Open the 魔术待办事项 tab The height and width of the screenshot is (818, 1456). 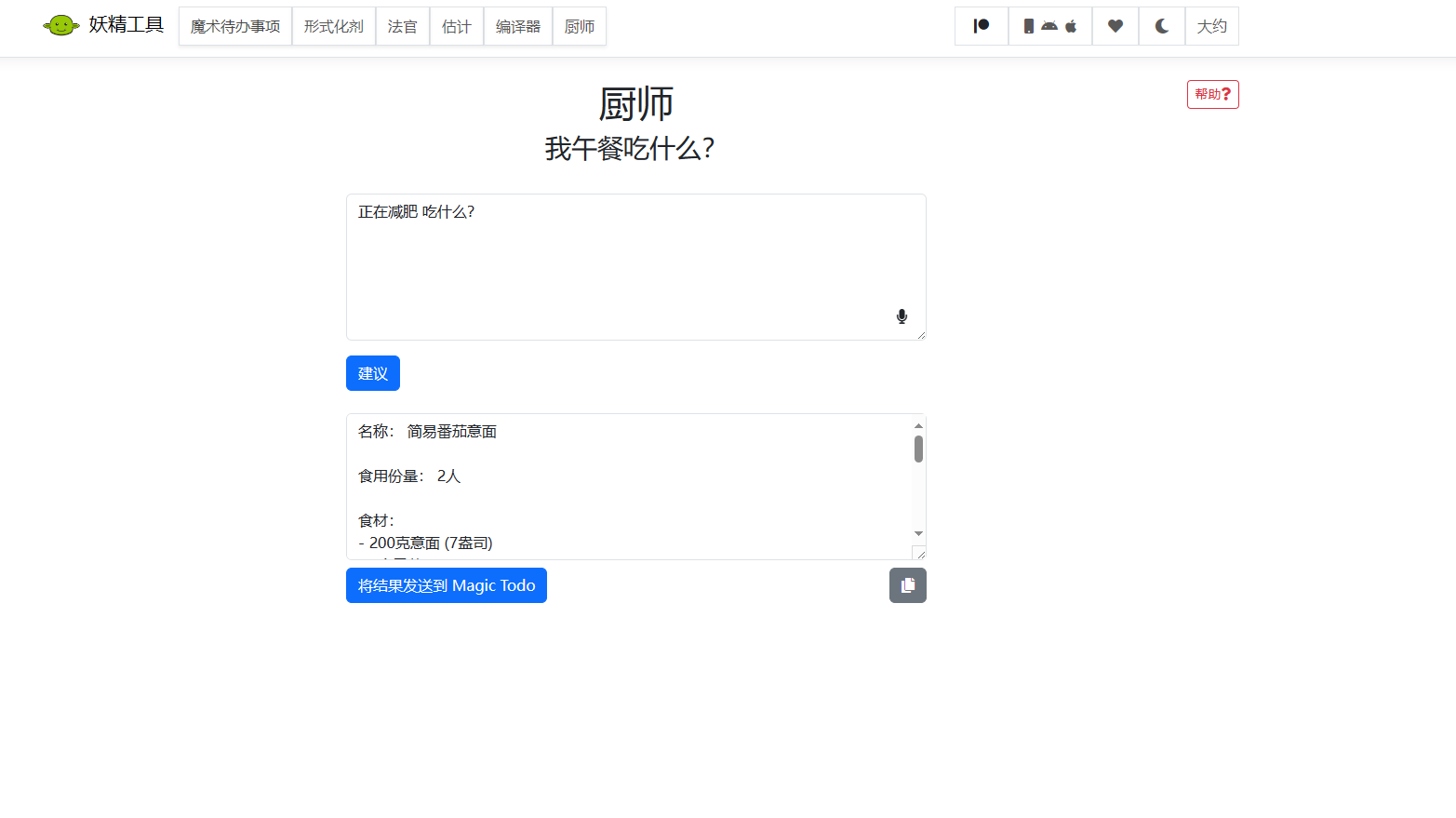[234, 26]
